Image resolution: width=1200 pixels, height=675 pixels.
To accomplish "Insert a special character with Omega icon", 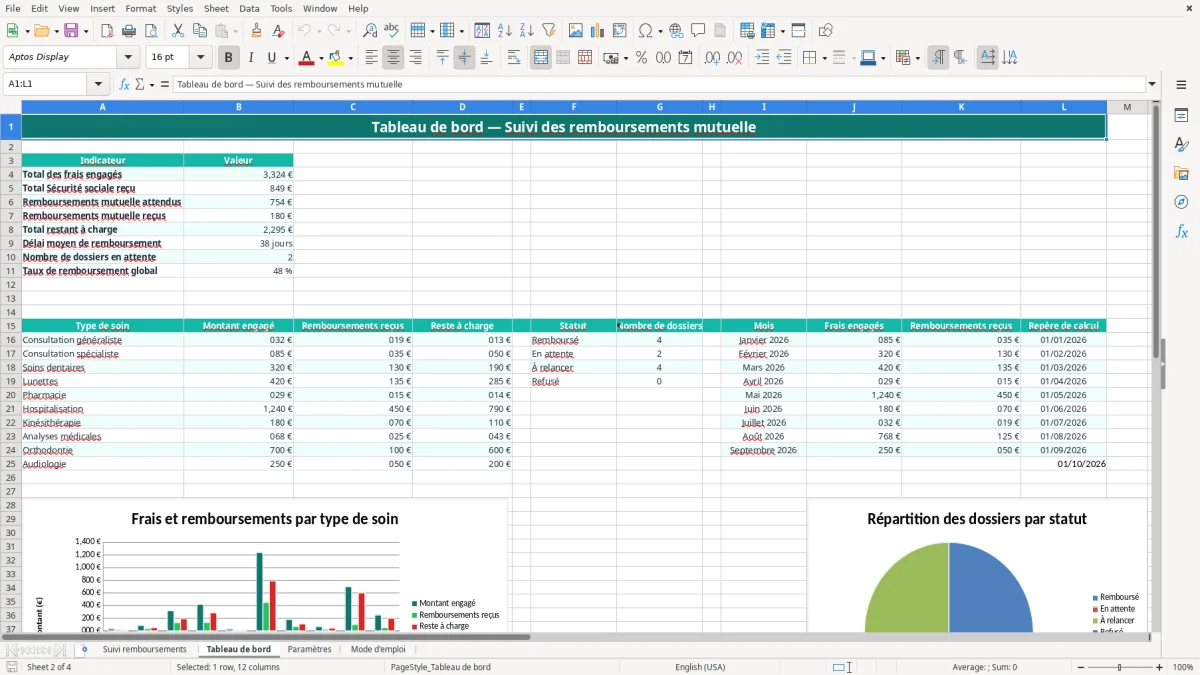I will coord(645,31).
